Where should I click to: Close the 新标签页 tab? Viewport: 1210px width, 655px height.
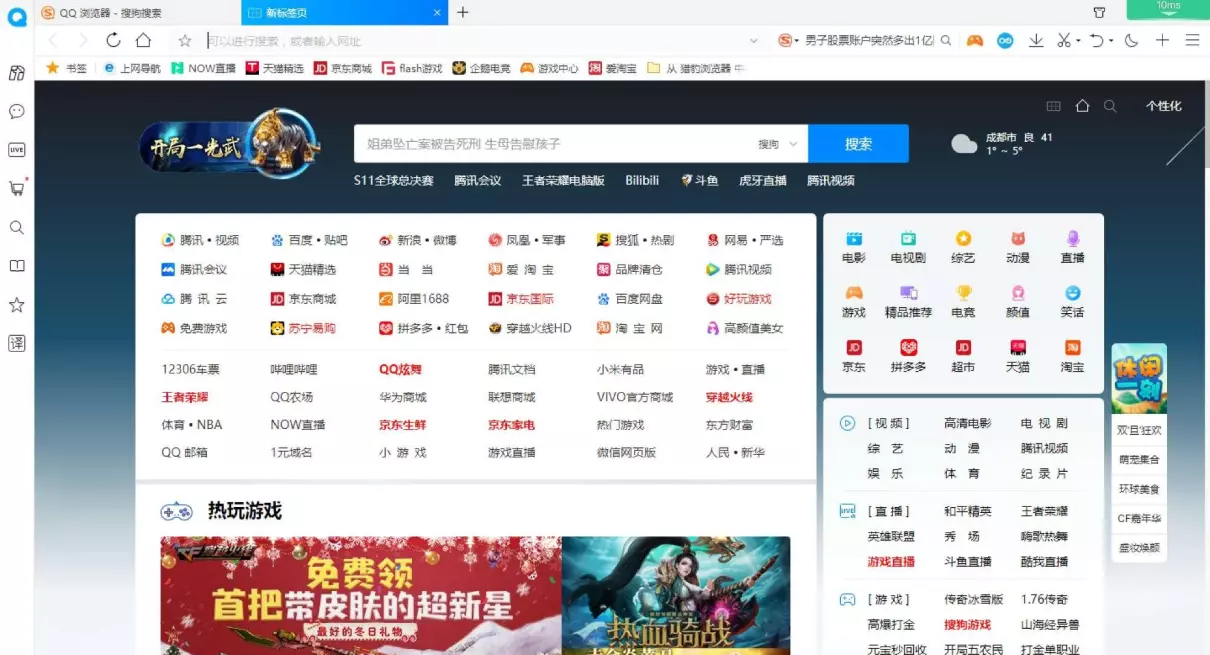pyautogui.click(x=437, y=13)
